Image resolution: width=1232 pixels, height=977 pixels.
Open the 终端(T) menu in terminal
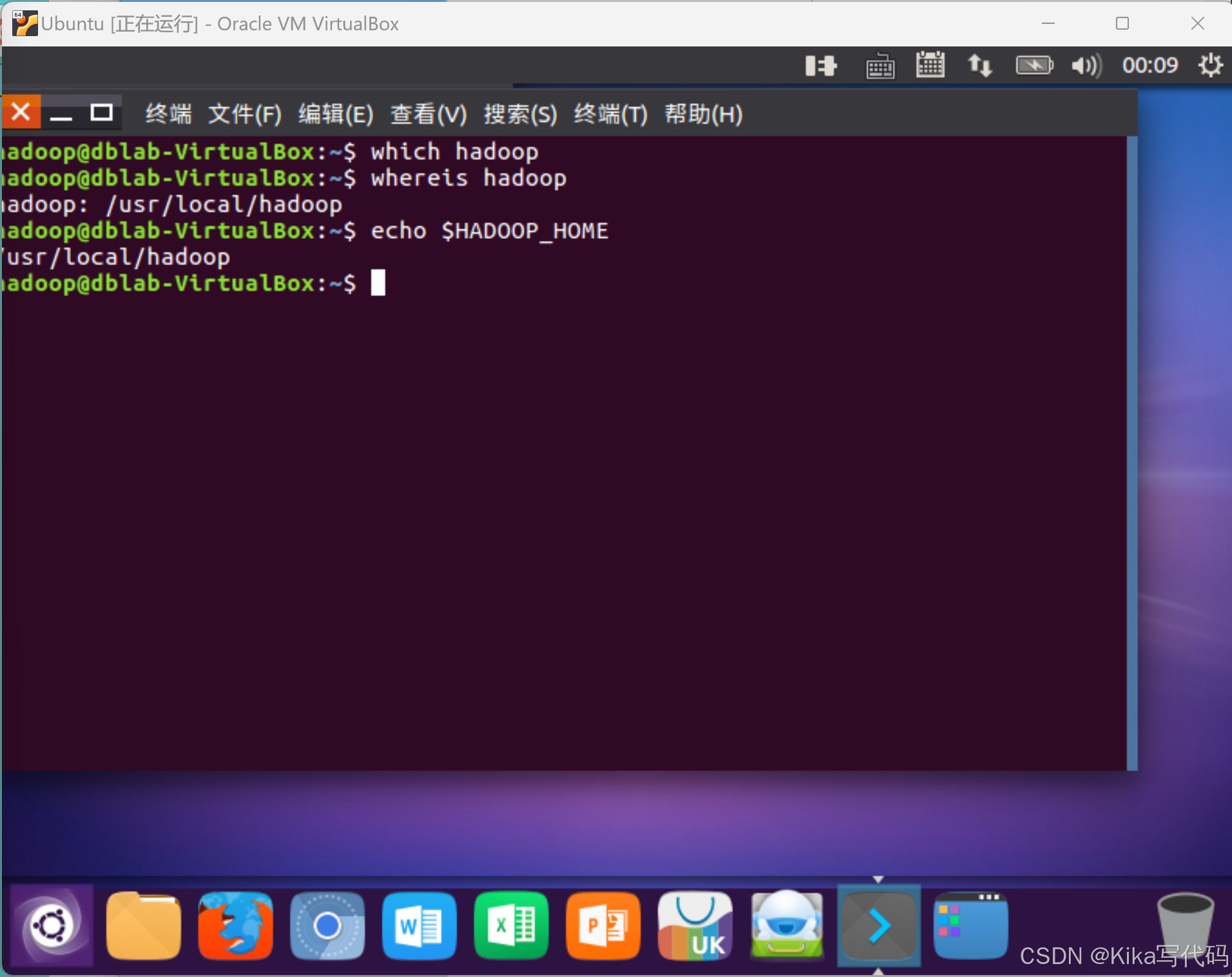click(x=611, y=114)
